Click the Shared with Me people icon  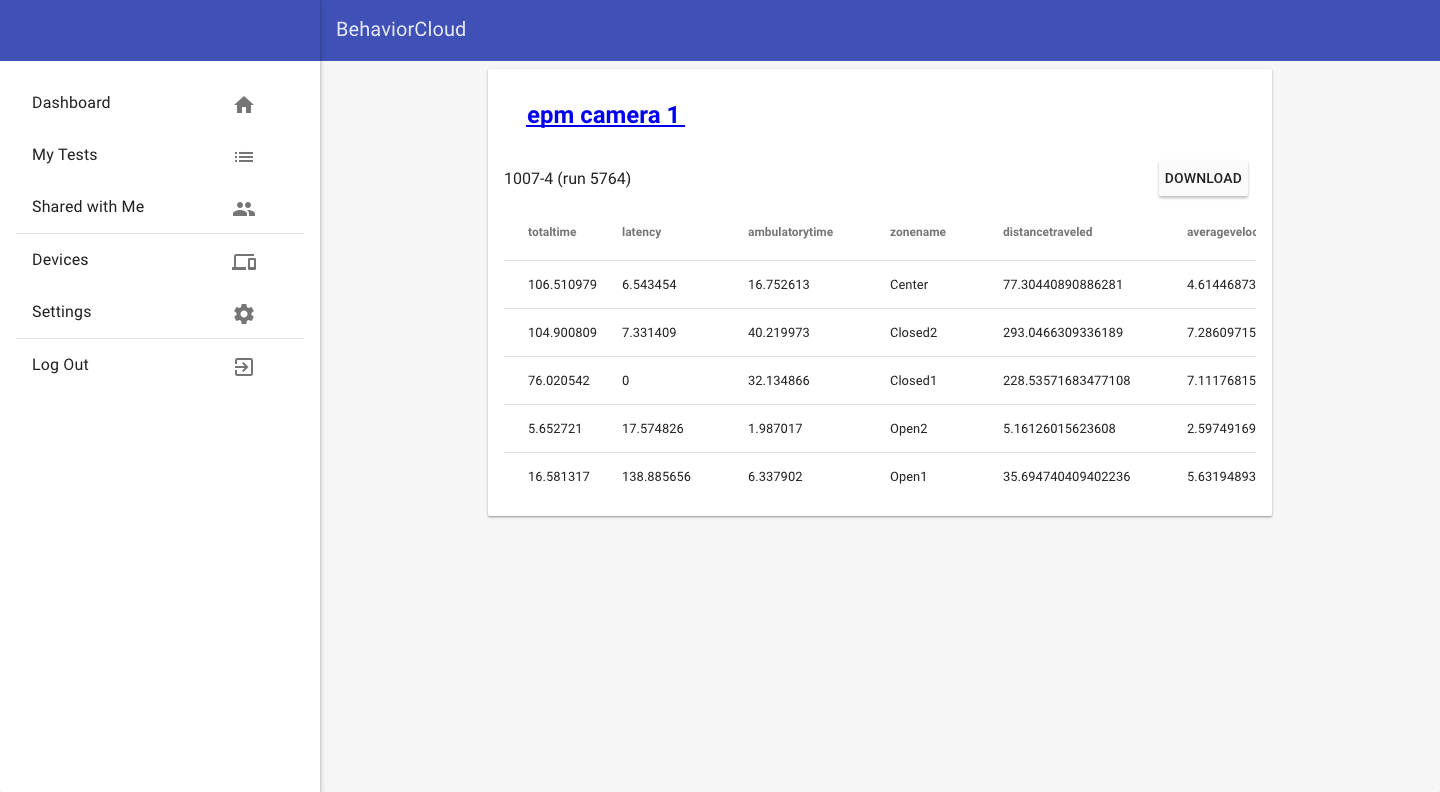click(244, 209)
